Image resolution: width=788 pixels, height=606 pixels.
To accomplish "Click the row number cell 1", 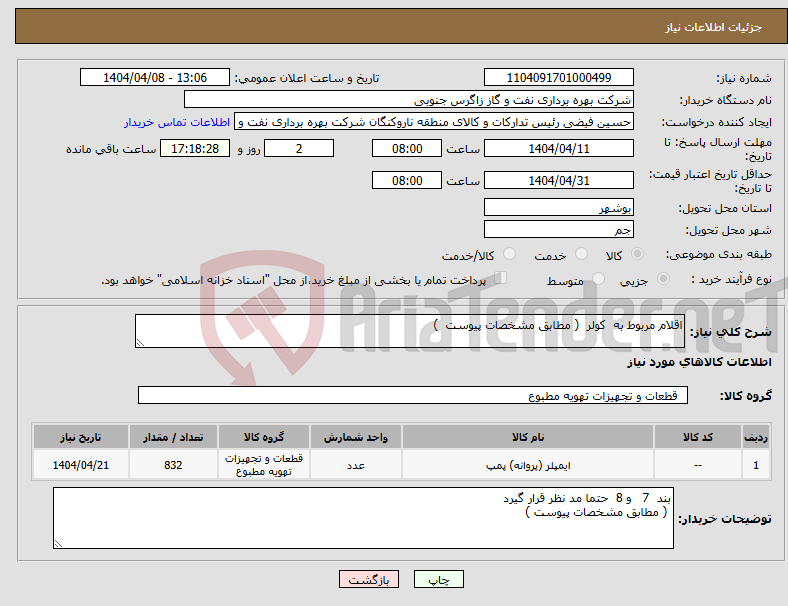I will pos(756,465).
